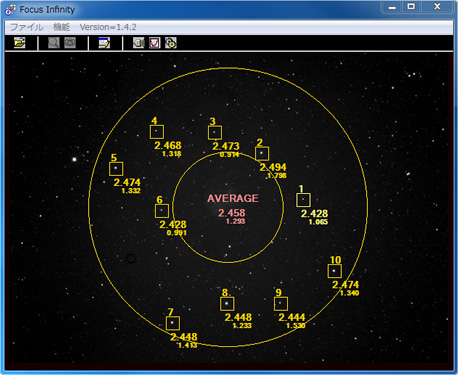Image resolution: width=458 pixels, height=375 pixels.
Task: Select star box number 10
Action: tap(334, 271)
